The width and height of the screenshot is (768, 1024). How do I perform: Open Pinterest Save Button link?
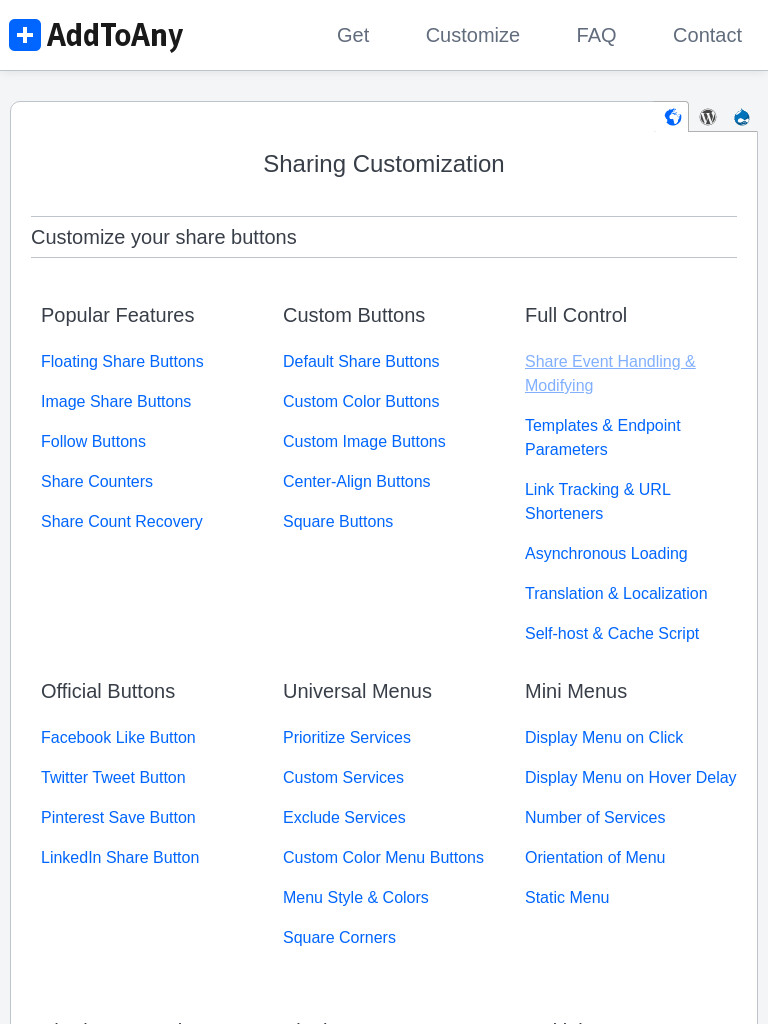point(118,818)
